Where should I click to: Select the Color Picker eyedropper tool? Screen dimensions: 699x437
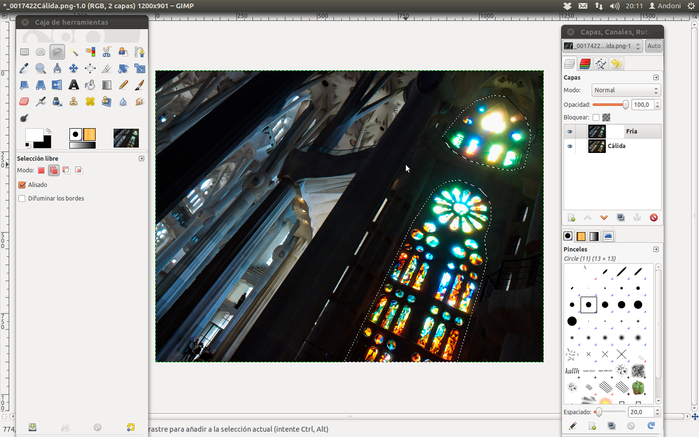click(x=24, y=68)
